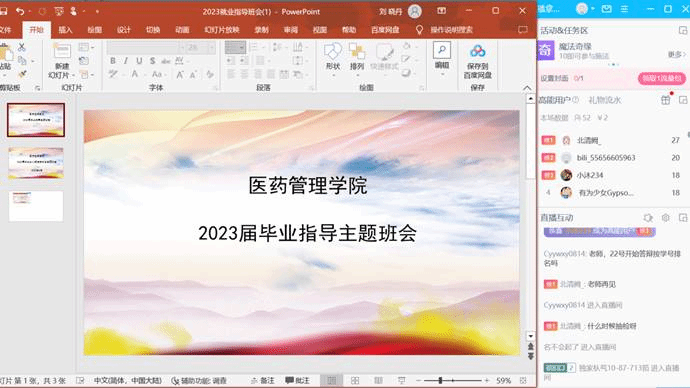
Task: Click the language 中文(简体,中国大陆) status entry
Action: (128, 380)
